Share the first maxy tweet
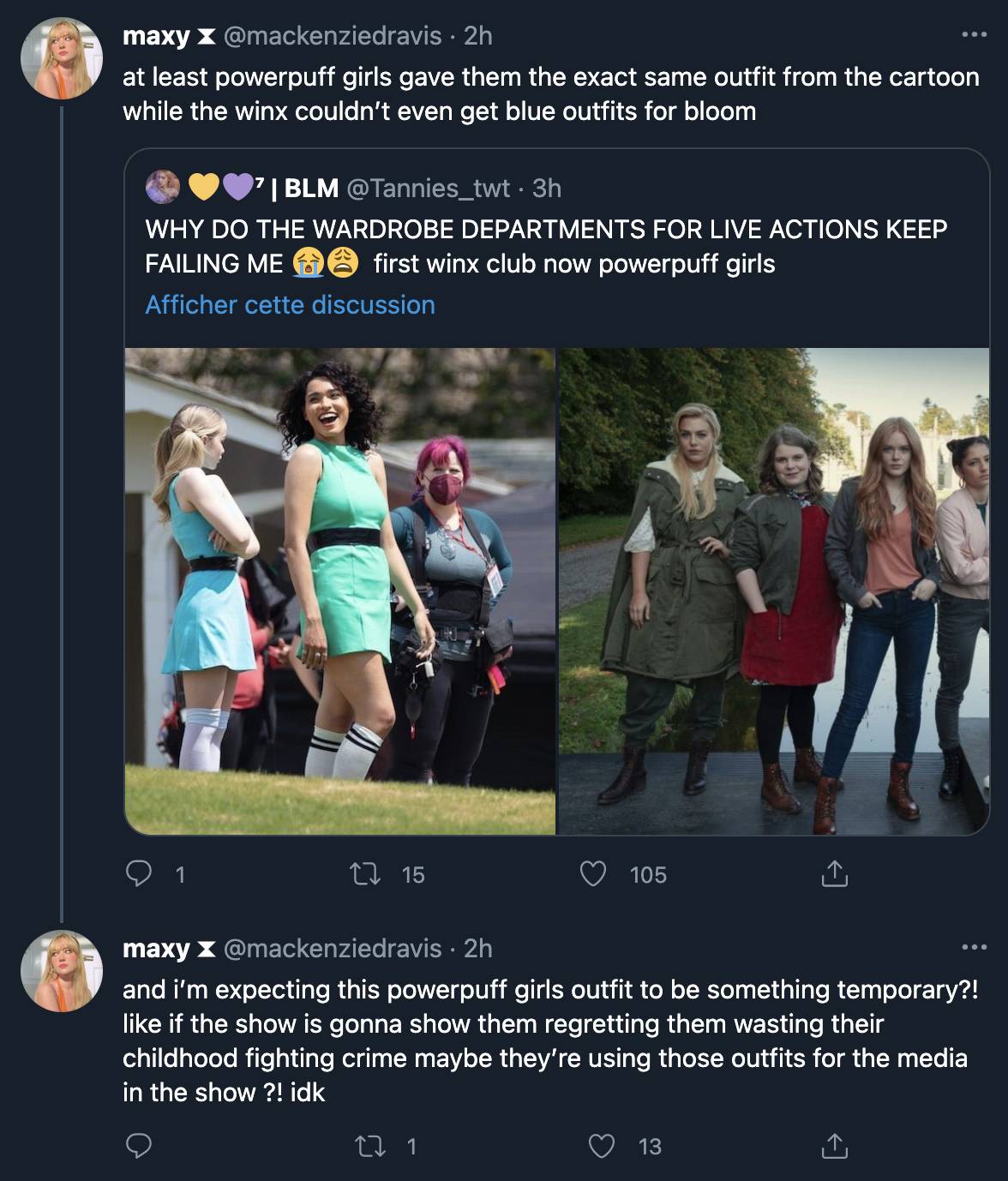 coord(833,874)
